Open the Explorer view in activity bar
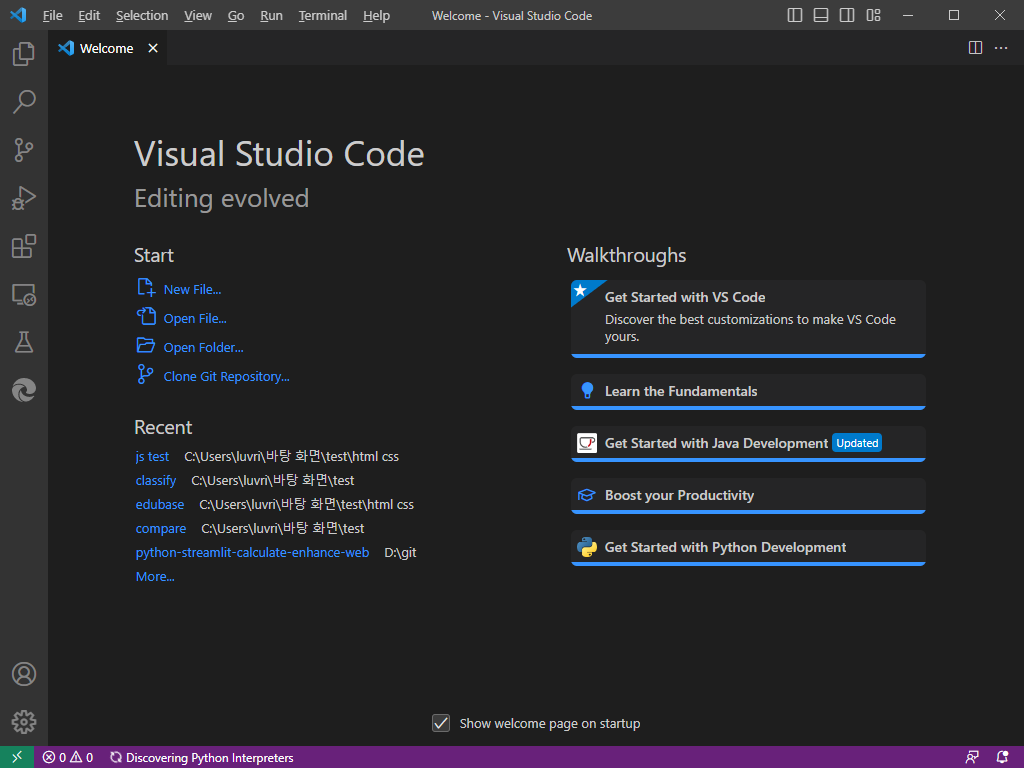Screen dimensions: 1024x768 tap(24, 54)
